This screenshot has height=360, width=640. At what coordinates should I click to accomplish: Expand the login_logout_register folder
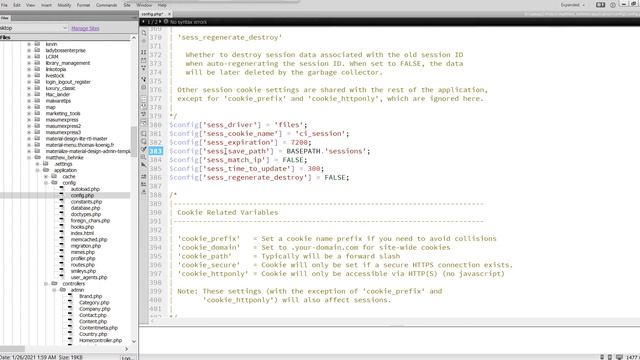coord(29,82)
